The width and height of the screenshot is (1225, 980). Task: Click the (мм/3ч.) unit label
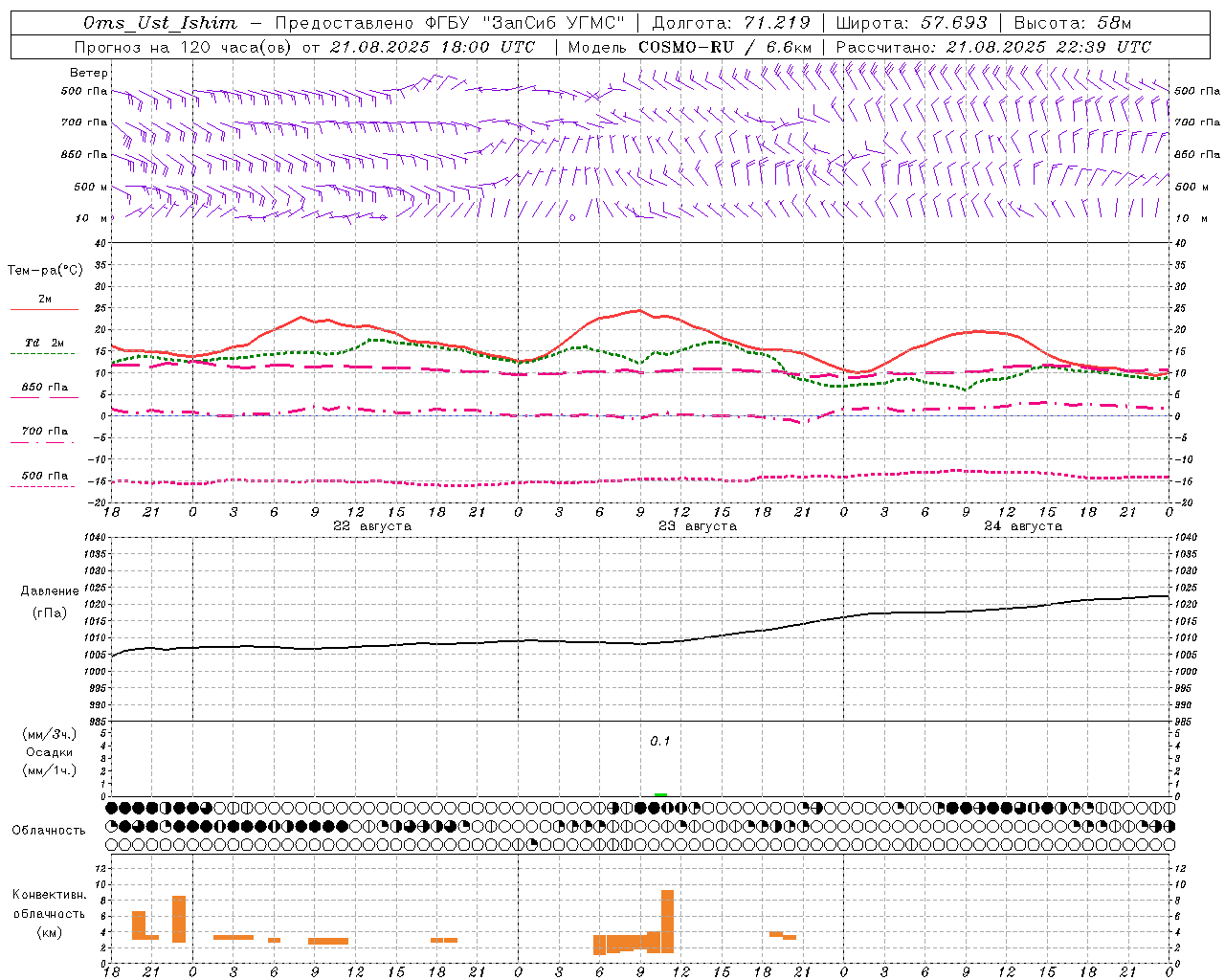click(x=50, y=734)
